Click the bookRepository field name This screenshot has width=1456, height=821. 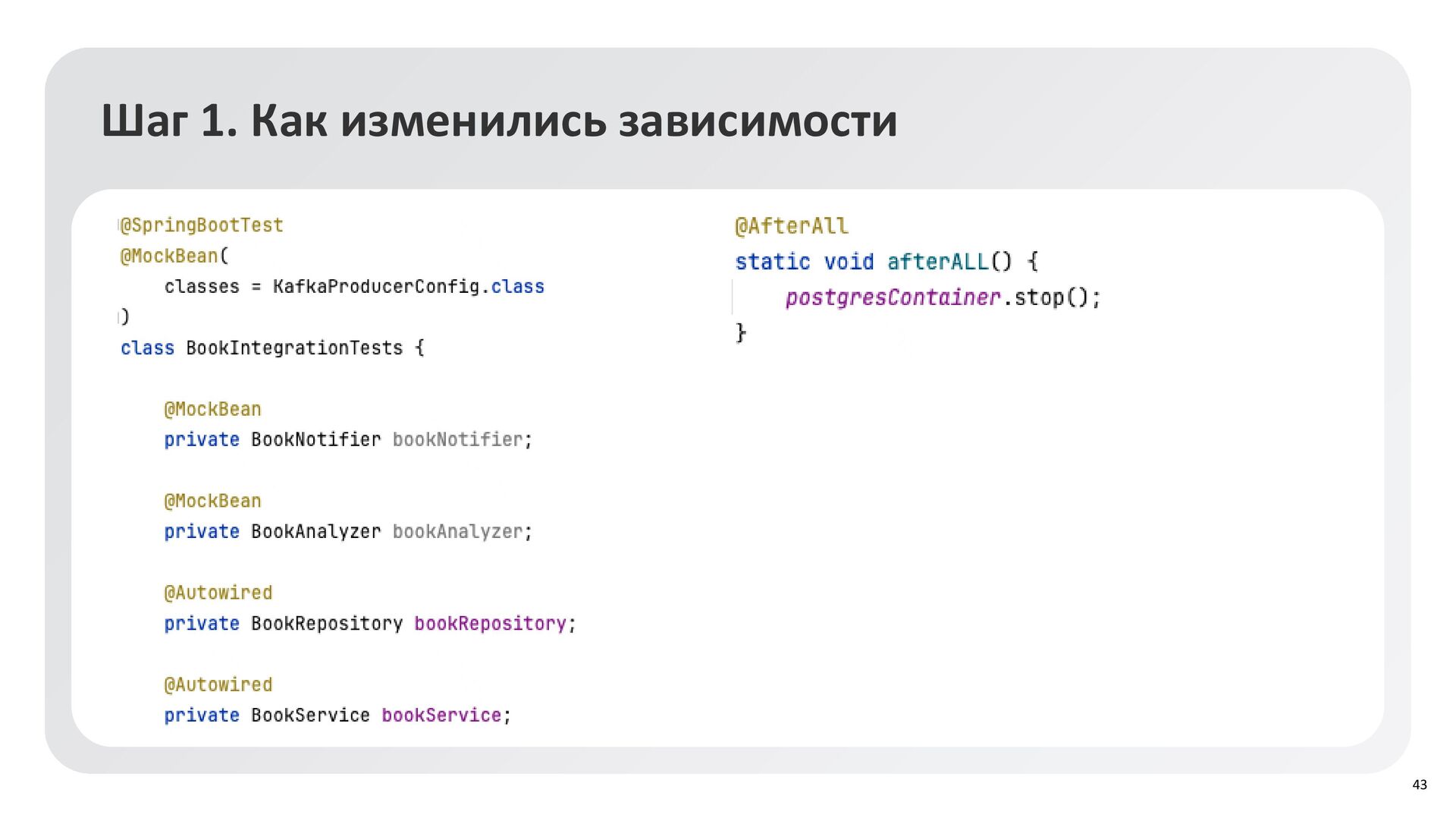pyautogui.click(x=490, y=624)
